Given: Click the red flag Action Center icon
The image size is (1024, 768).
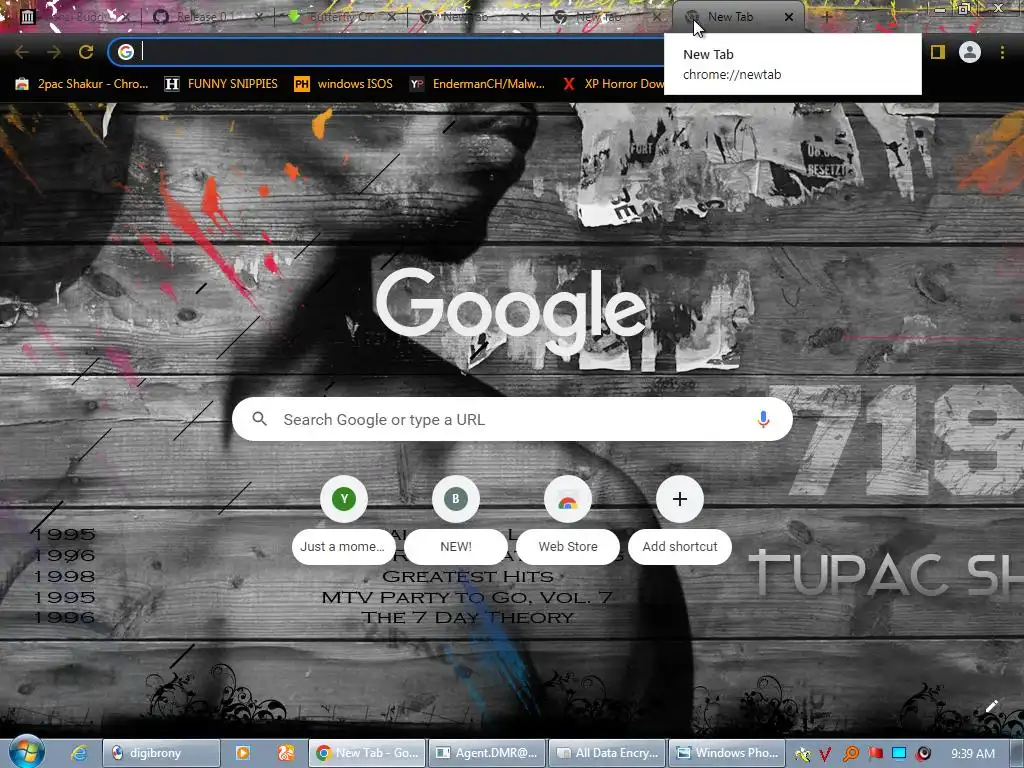Looking at the screenshot, I should tap(875, 754).
